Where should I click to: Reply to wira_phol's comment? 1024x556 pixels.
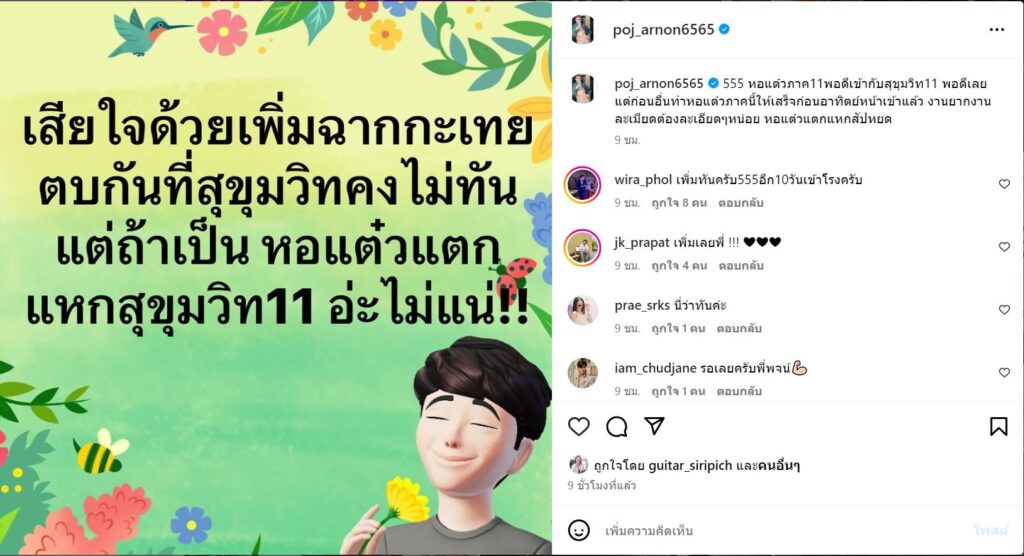[741, 203]
